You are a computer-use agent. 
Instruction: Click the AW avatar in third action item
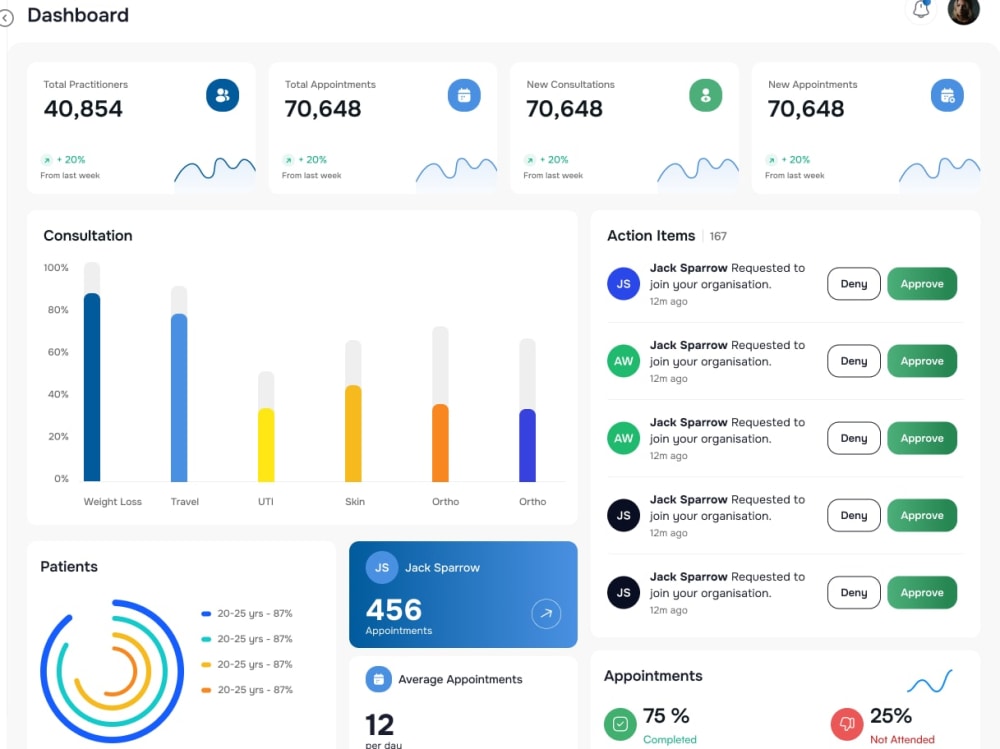click(x=623, y=438)
